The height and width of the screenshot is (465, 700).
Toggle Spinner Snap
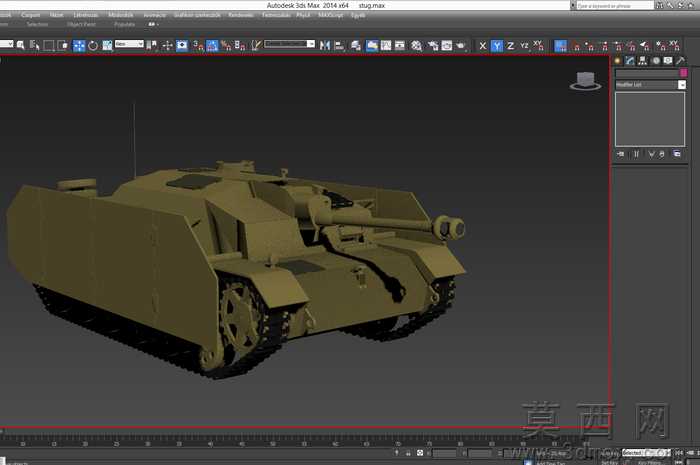point(240,45)
